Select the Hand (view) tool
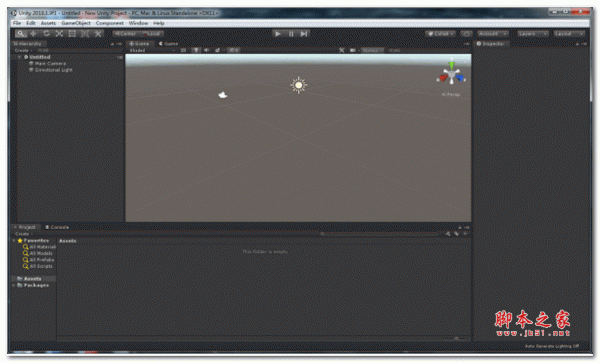The height and width of the screenshot is (363, 600). click(x=20, y=34)
